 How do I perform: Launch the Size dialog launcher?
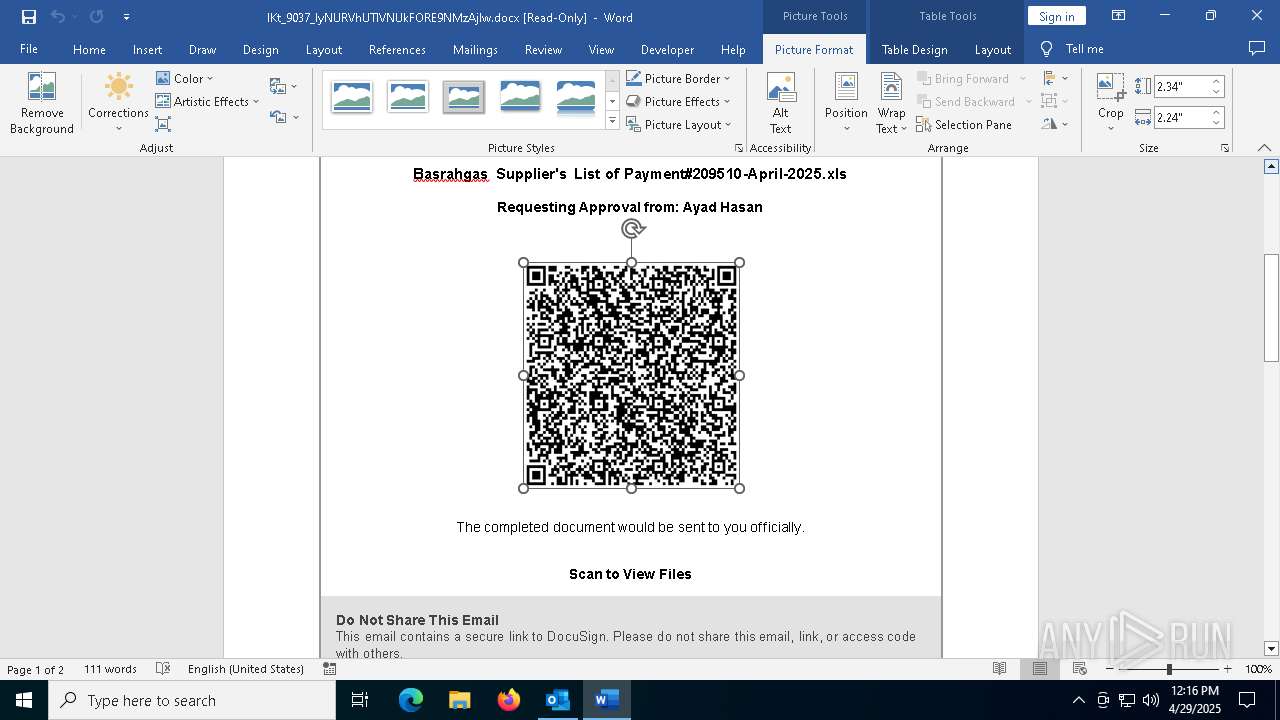(x=1224, y=148)
